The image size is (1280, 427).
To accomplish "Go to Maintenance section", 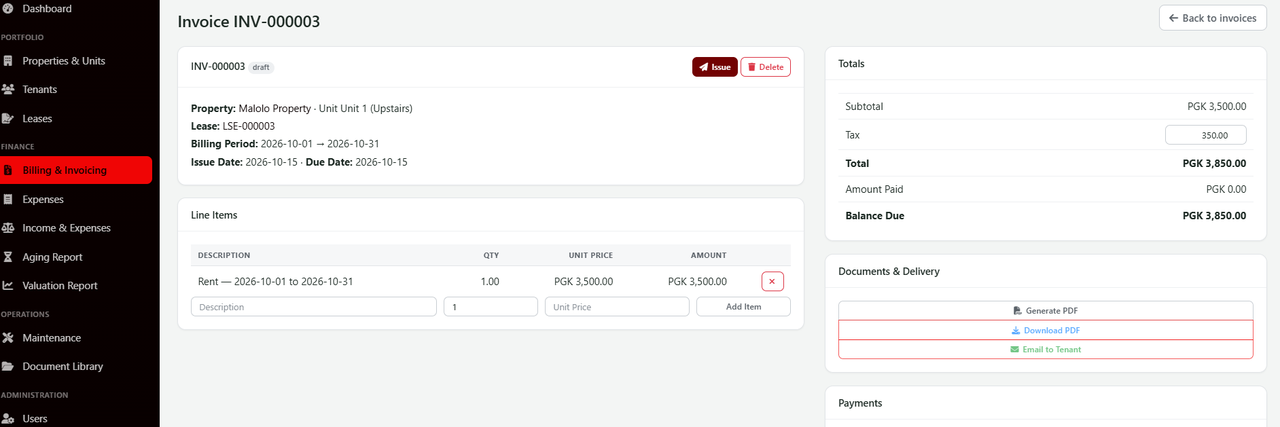I will point(76,338).
